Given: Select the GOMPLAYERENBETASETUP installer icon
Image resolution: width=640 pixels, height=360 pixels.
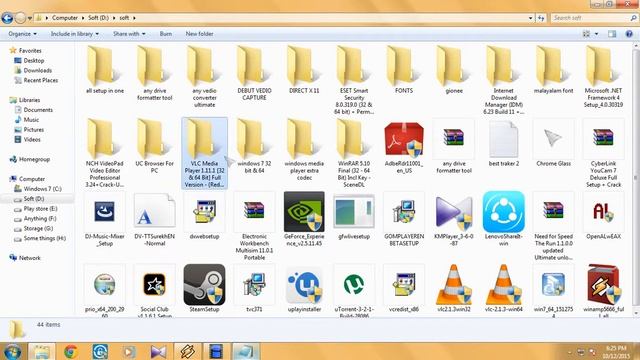Looking at the screenshot, I should tap(404, 212).
